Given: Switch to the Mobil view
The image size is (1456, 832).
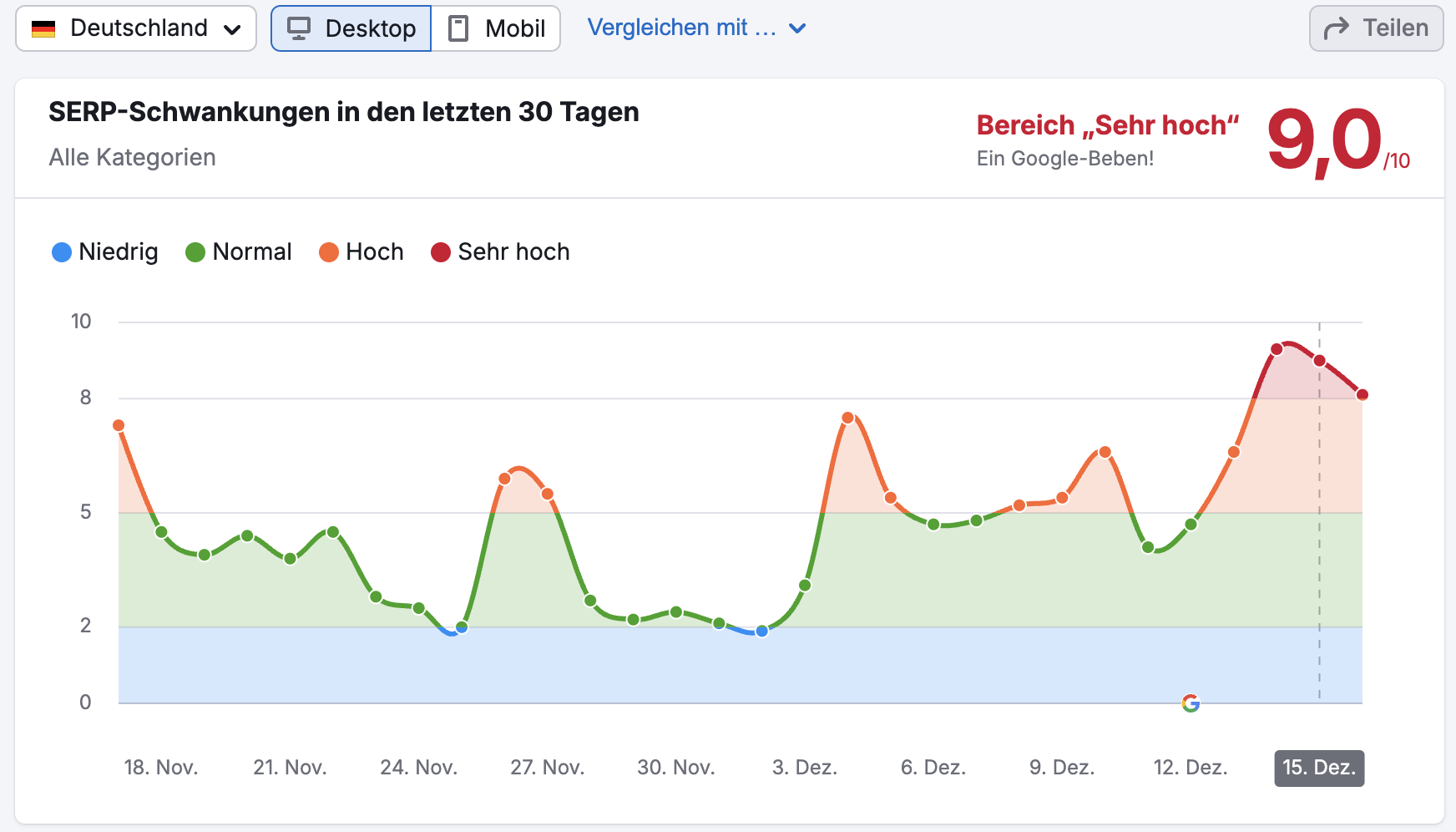Looking at the screenshot, I should [x=496, y=28].
